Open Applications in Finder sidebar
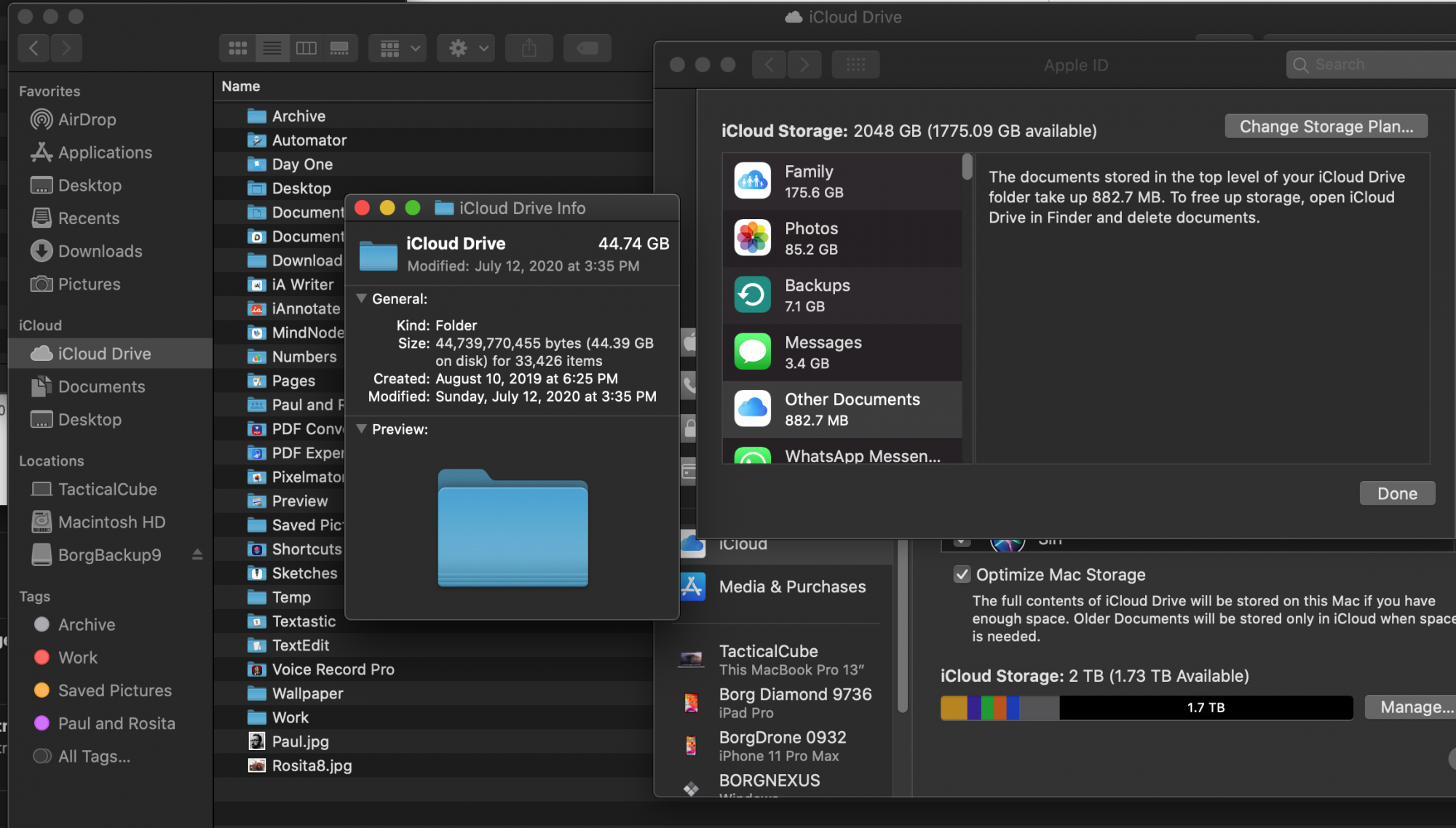The width and height of the screenshot is (1456, 828). (x=92, y=152)
